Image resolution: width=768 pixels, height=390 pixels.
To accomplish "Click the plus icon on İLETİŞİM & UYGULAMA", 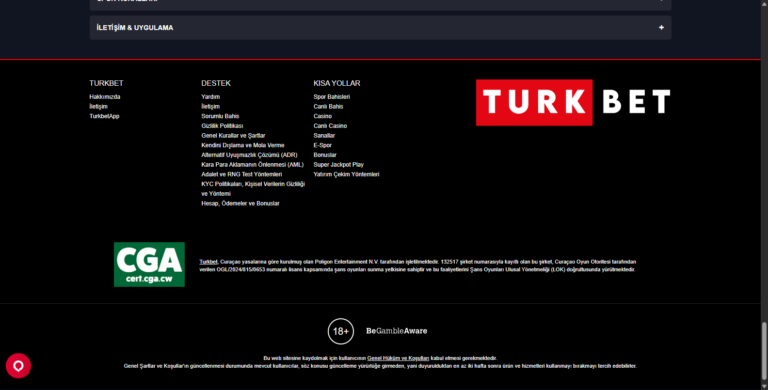I will 661,27.
